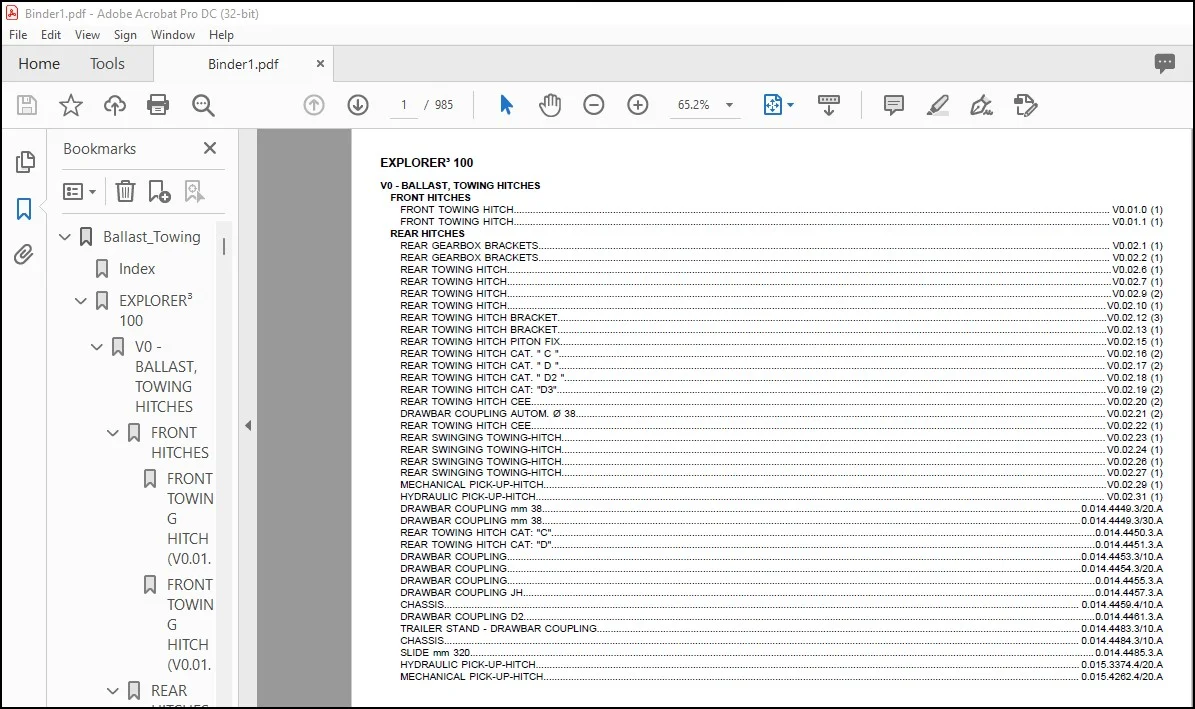Click the EXPLORER³ 100 page heading
Image resolution: width=1195 pixels, height=709 pixels.
pos(427,162)
